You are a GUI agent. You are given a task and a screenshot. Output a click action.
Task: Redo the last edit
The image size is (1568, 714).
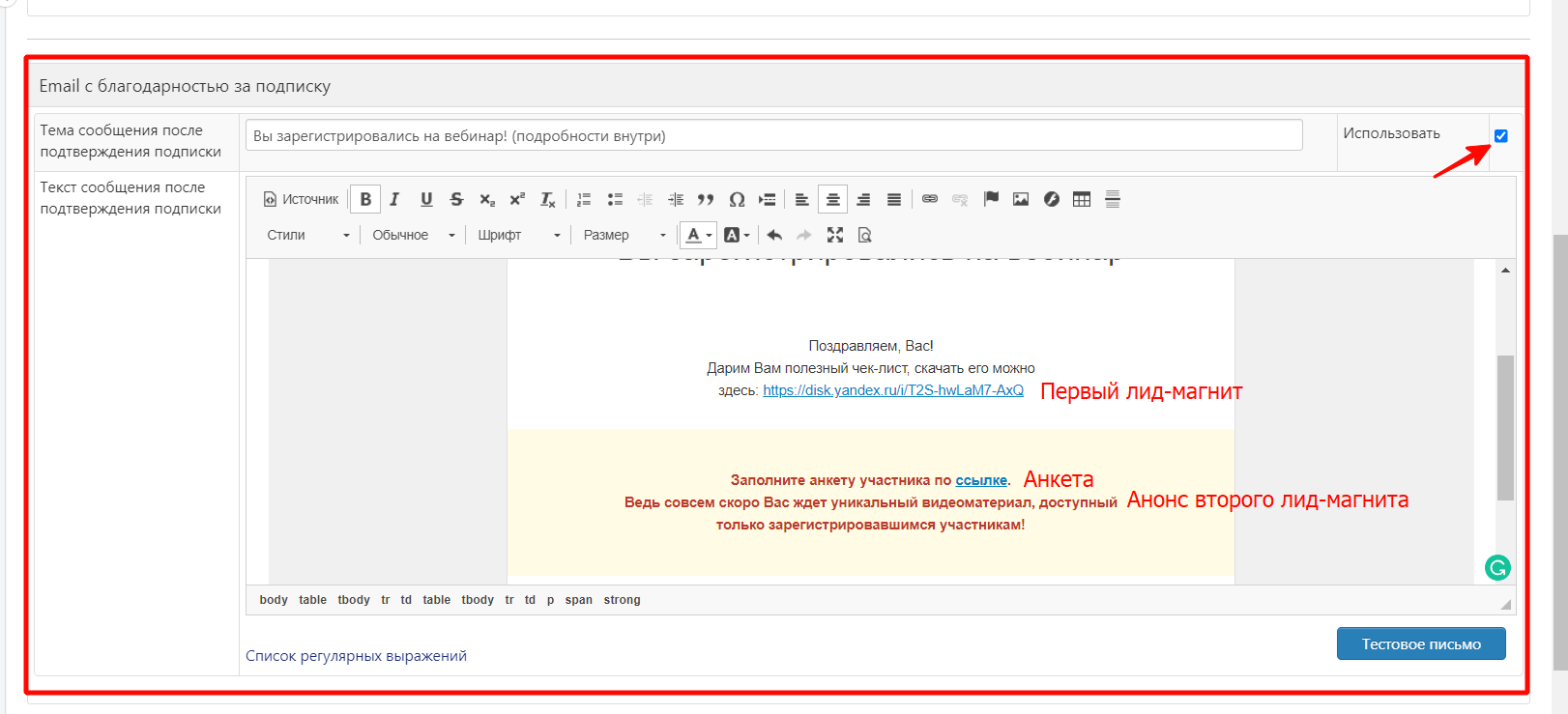pyautogui.click(x=804, y=235)
